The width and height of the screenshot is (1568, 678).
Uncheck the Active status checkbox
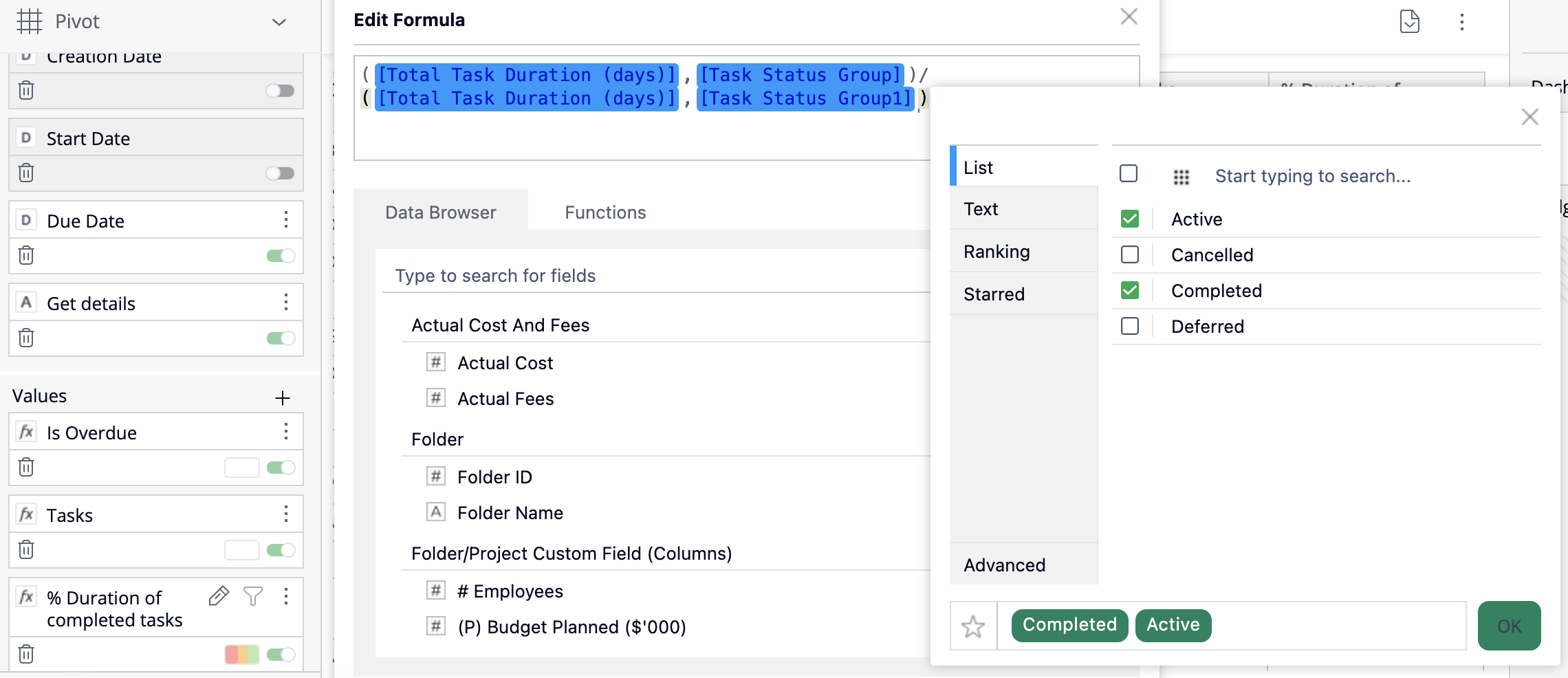click(x=1129, y=219)
